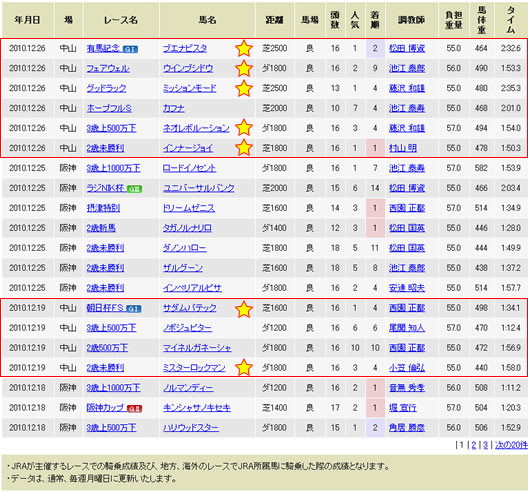528x492 pixels.
Task: Open trainer 西園 正都 in 摂津特別 row
Action: tap(407, 208)
